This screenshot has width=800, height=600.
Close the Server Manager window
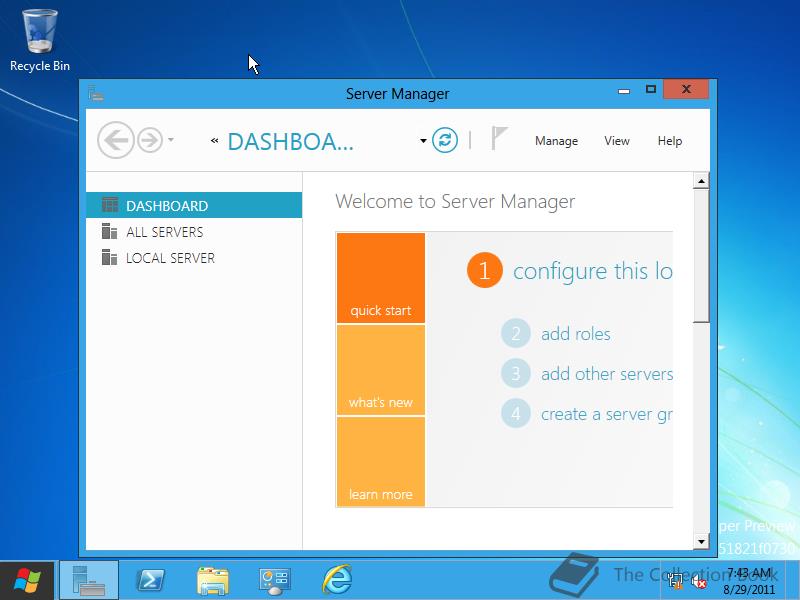[x=686, y=89]
